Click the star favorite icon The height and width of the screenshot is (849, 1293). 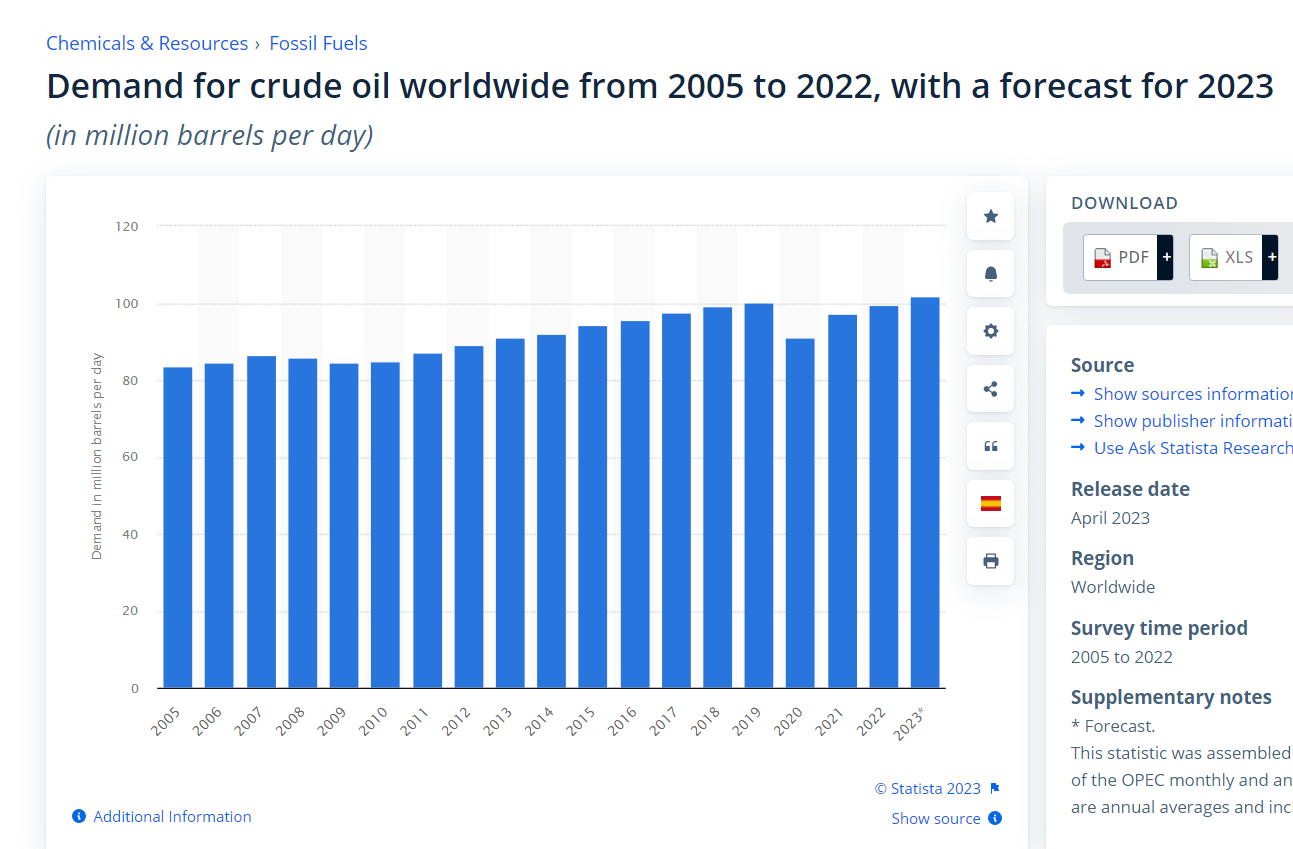click(x=991, y=216)
